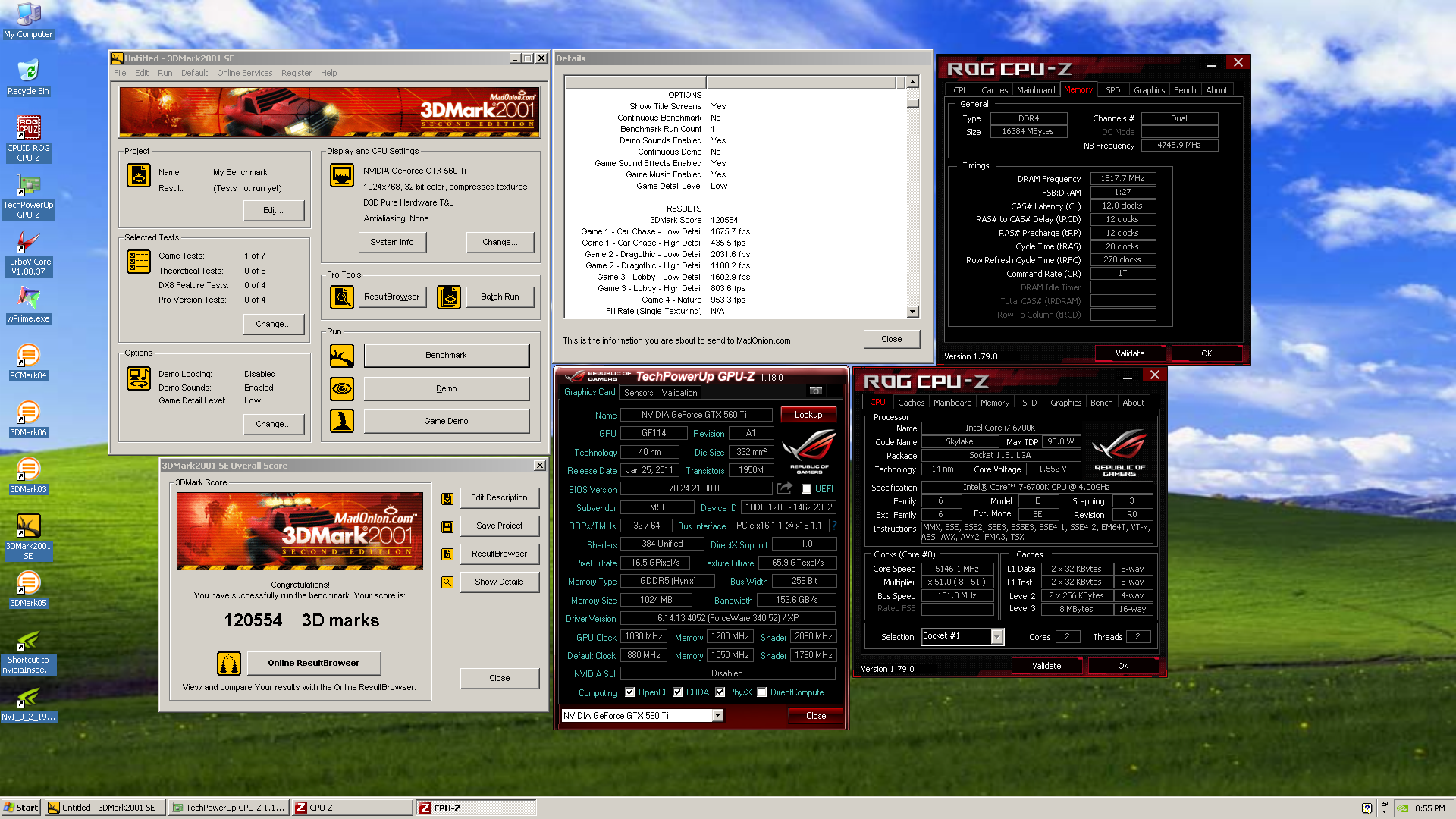This screenshot has width=1456, height=819.
Task: Open the File menu in 3DMark2001
Action: click(x=120, y=73)
